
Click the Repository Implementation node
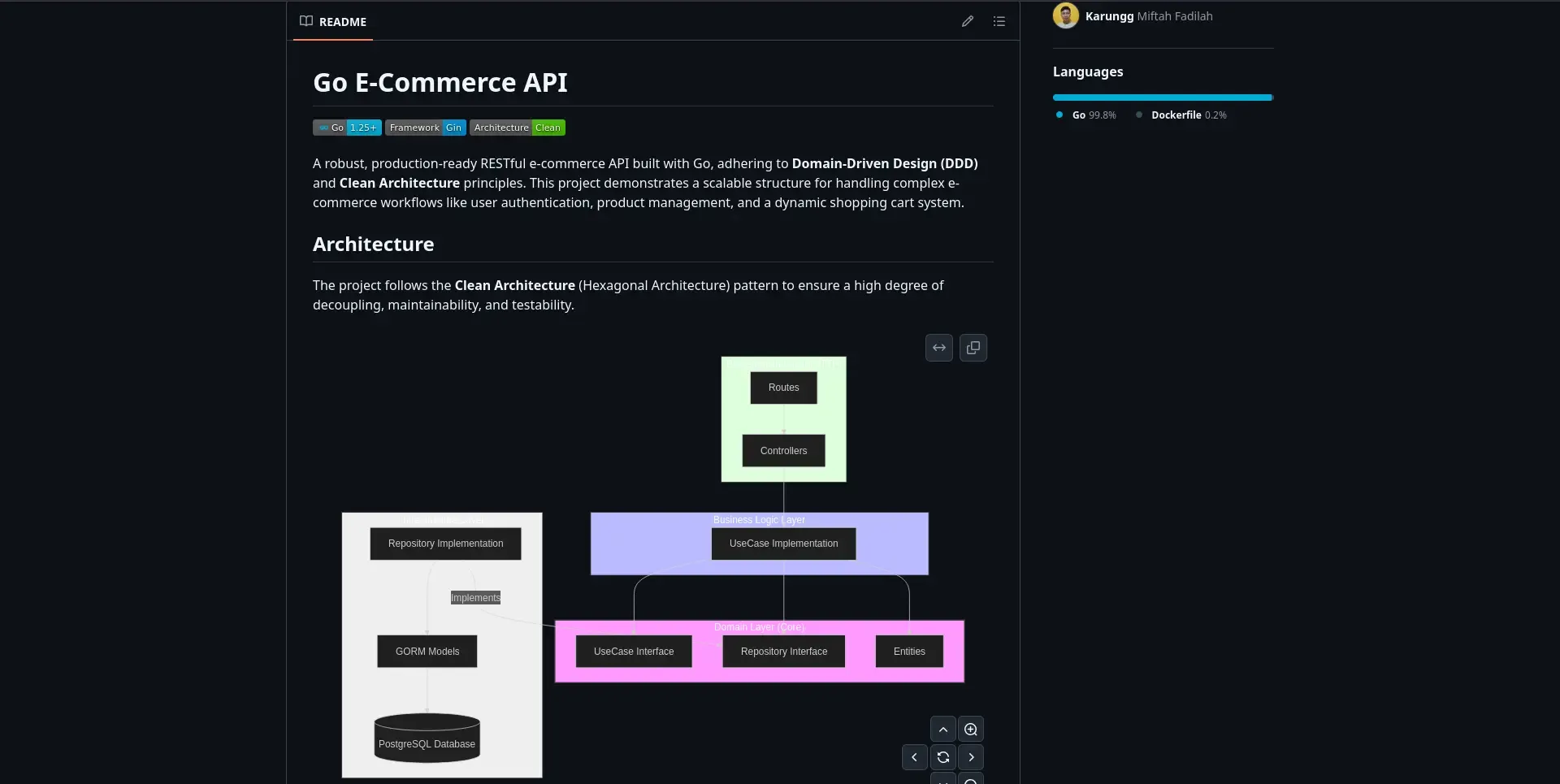(x=446, y=544)
